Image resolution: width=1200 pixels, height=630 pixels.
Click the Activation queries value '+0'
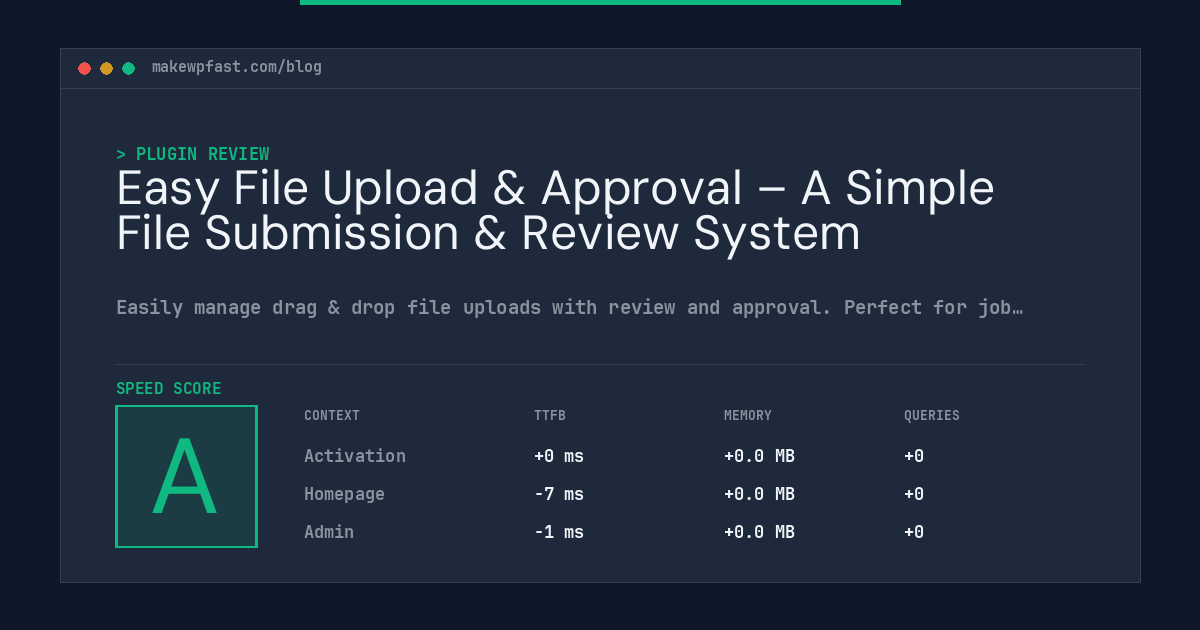(x=914, y=456)
